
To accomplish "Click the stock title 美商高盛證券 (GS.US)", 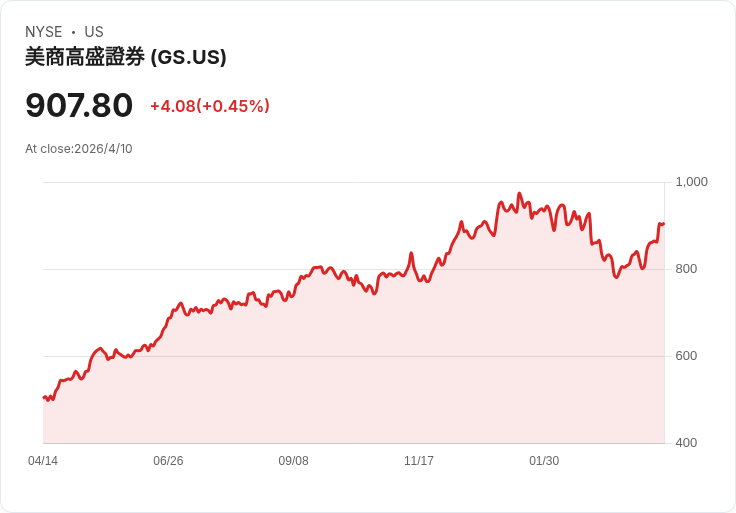I will [126, 58].
